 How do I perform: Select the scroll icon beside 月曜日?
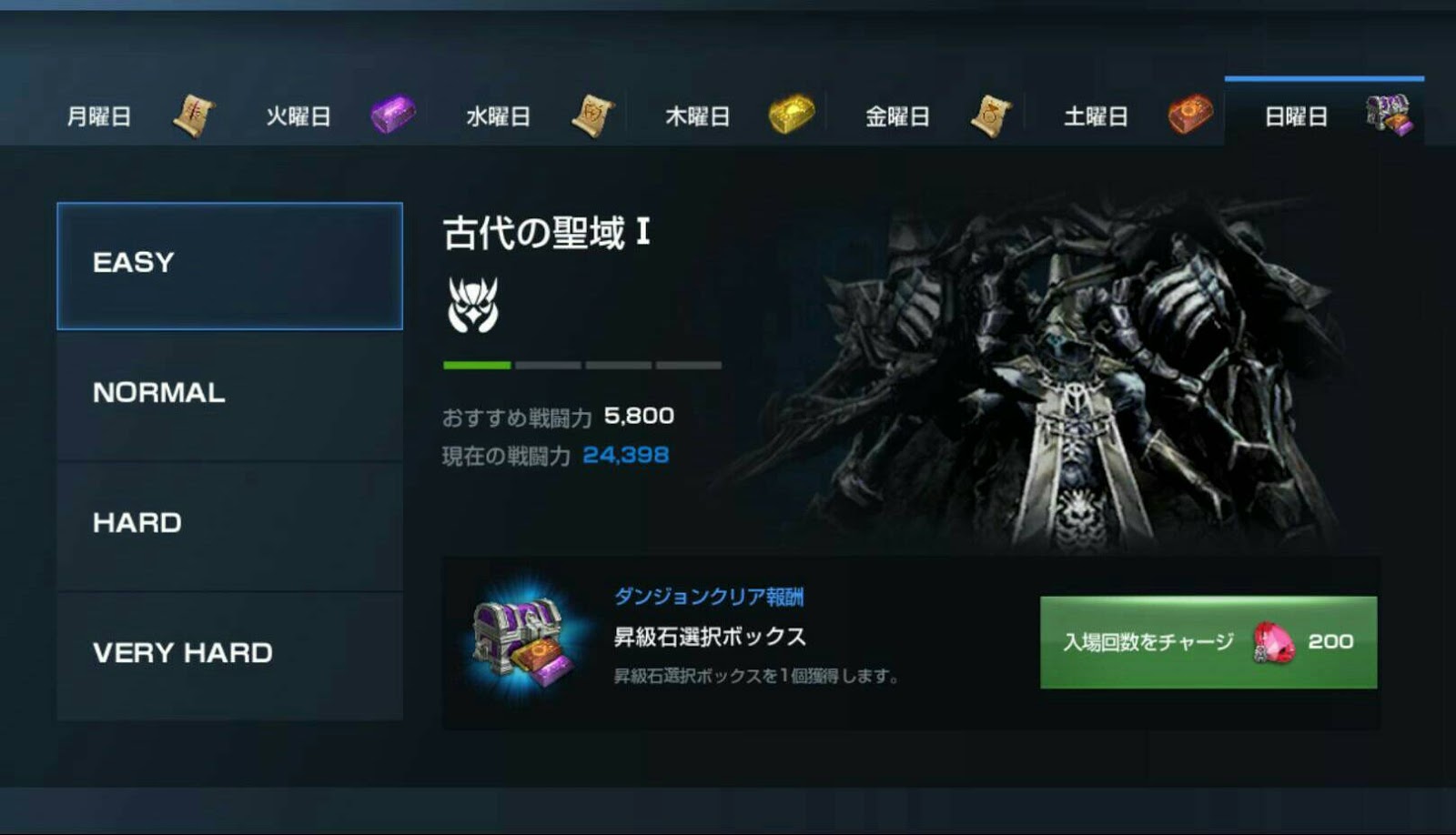point(194,116)
